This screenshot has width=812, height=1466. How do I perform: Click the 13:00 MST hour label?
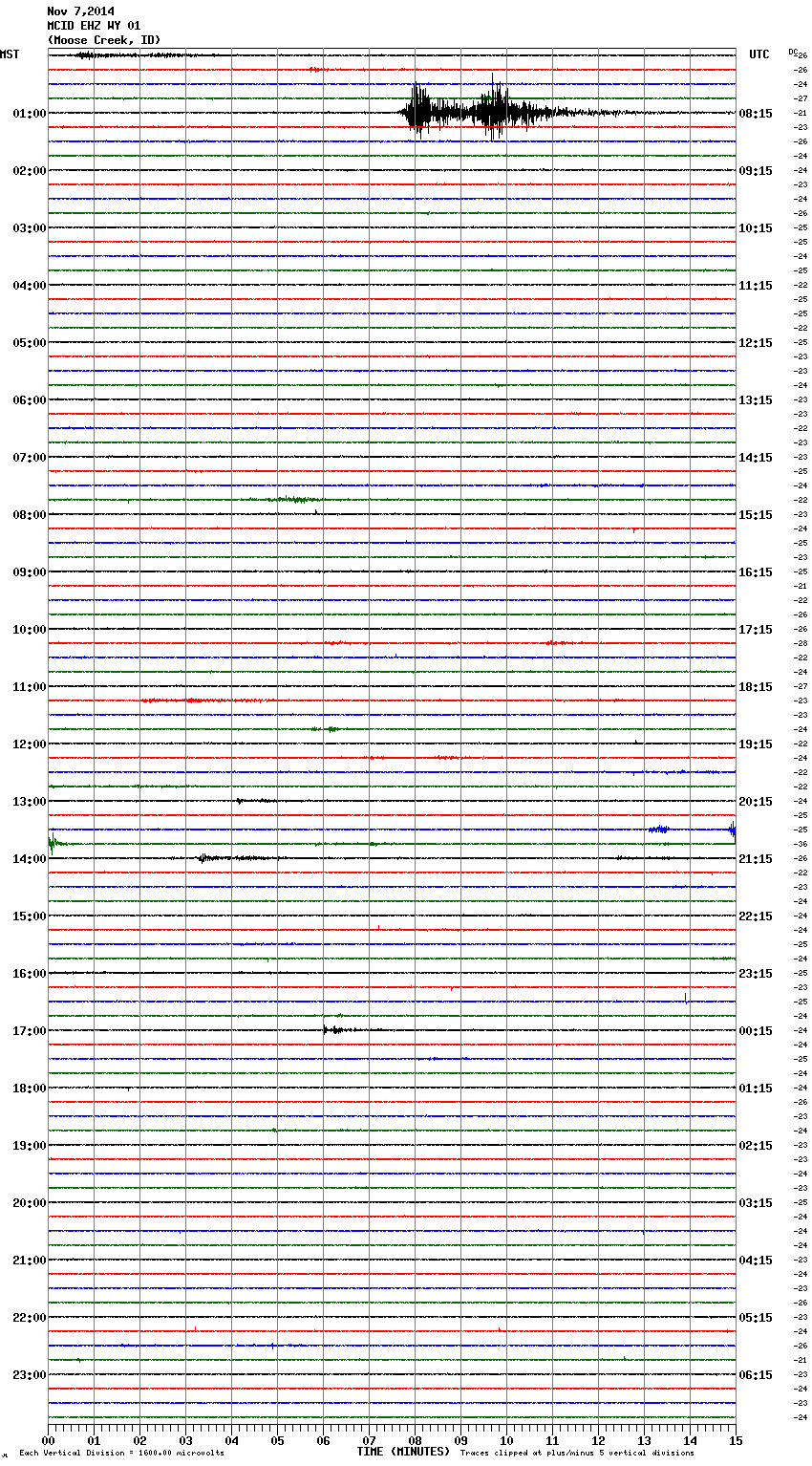pyautogui.click(x=30, y=802)
